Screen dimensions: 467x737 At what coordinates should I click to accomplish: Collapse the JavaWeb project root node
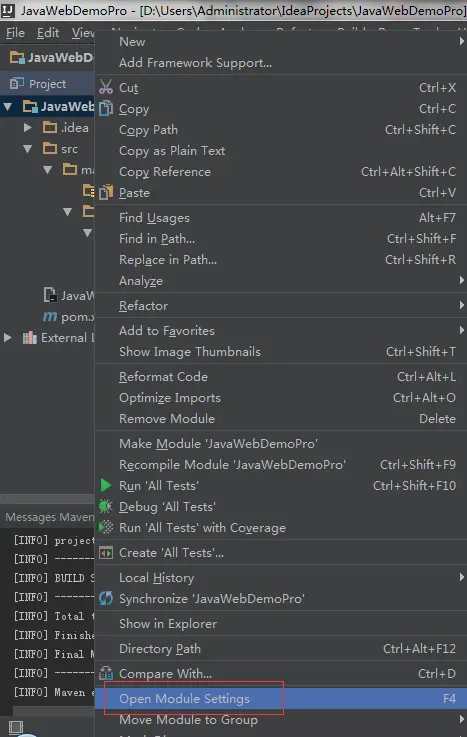click(x=8, y=107)
